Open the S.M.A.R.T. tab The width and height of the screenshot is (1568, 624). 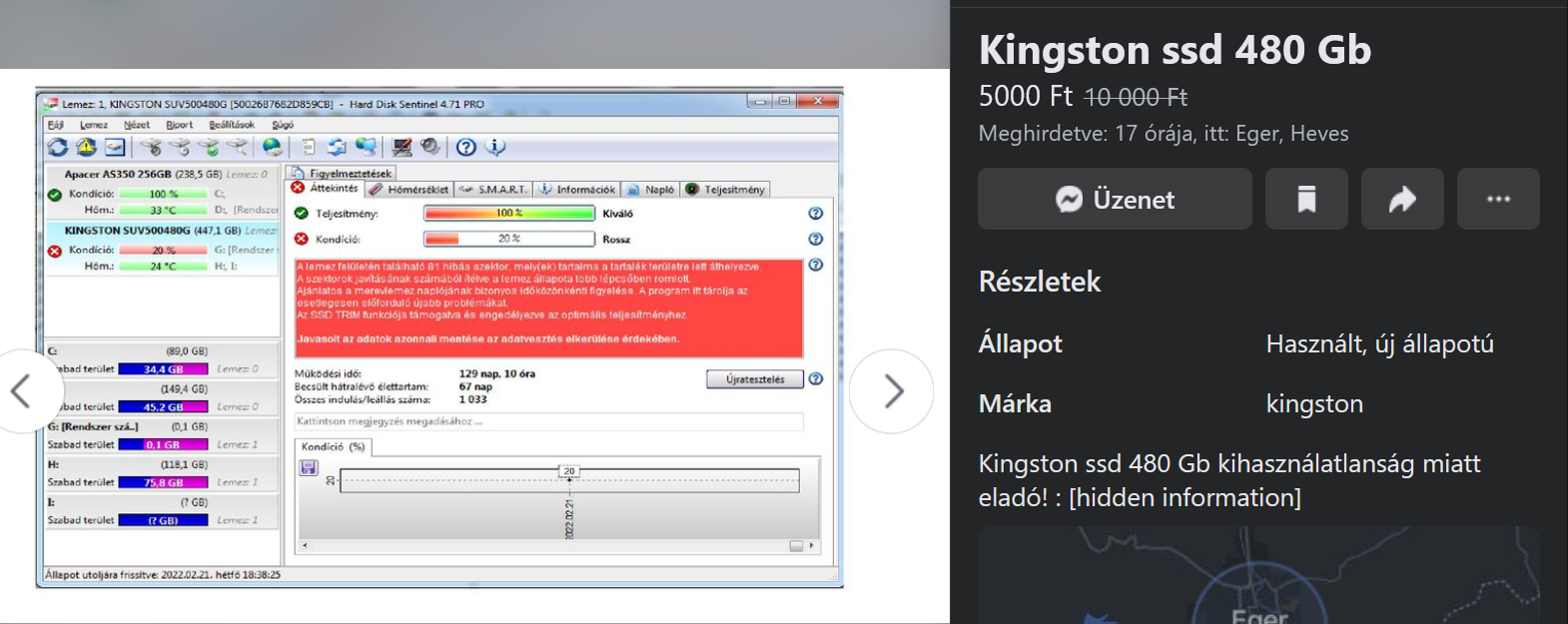(493, 190)
